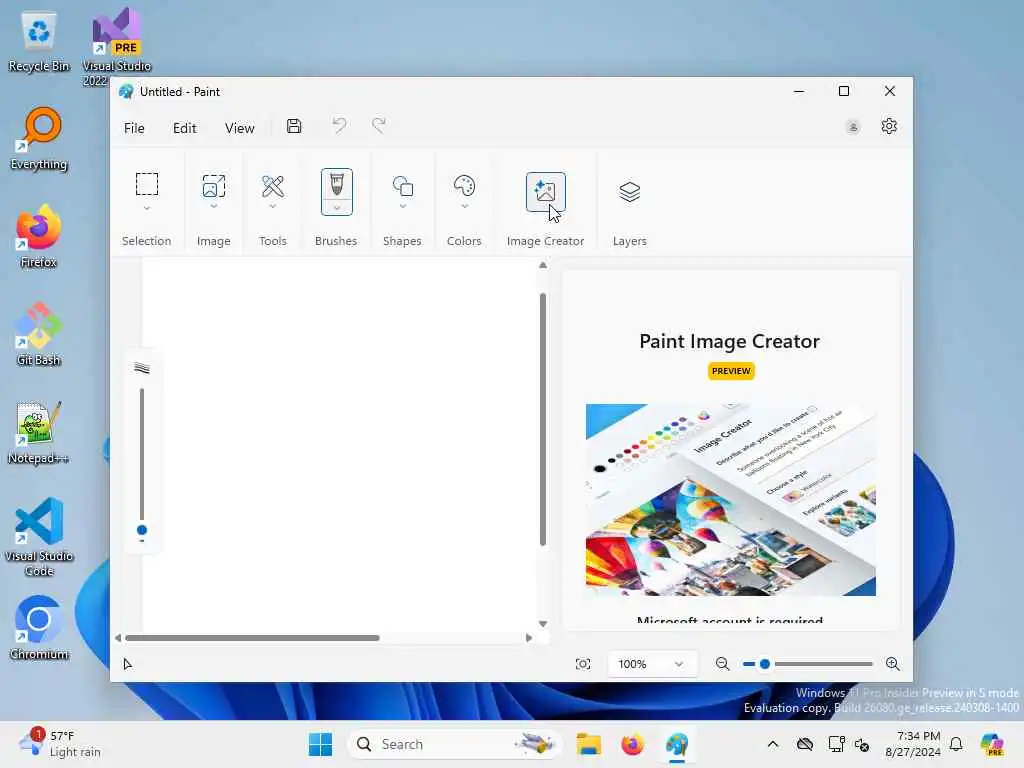Select the Git Bash desktop icon
Viewport: 1024px width, 768px height.
[39, 334]
